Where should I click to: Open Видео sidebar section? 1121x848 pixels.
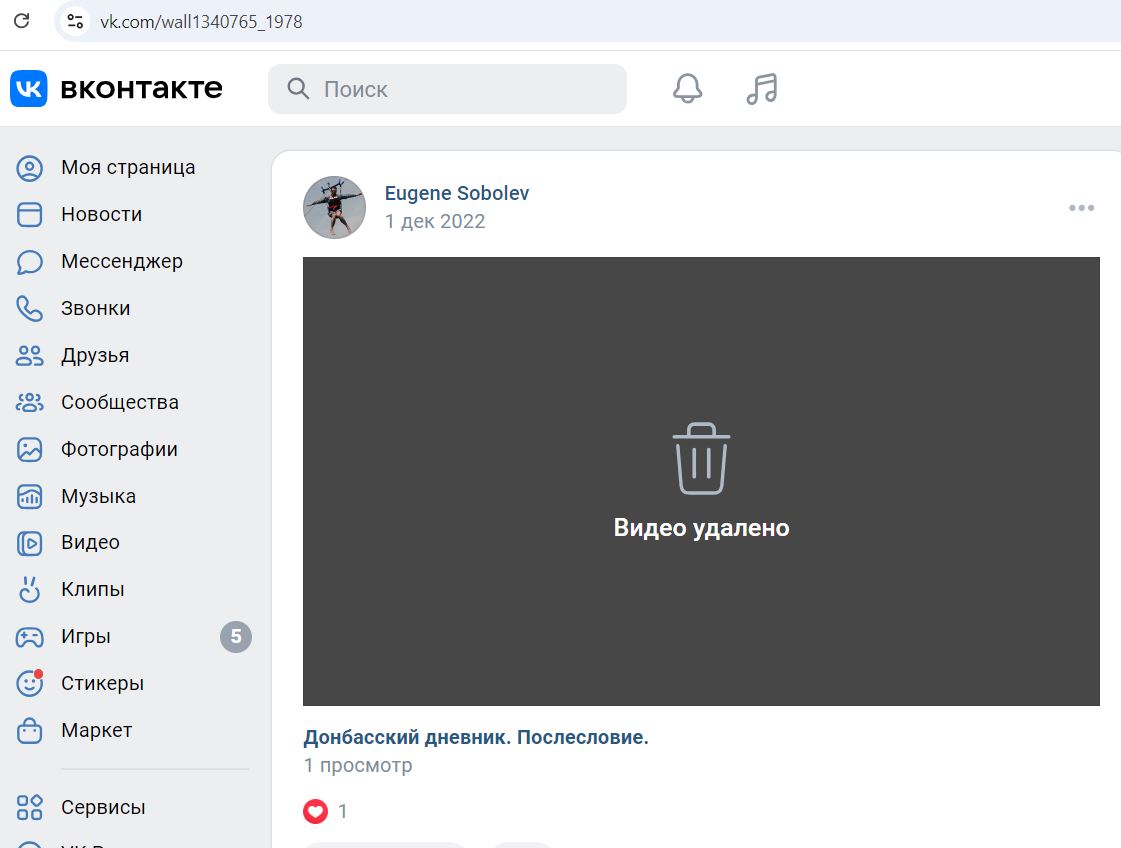click(x=90, y=543)
